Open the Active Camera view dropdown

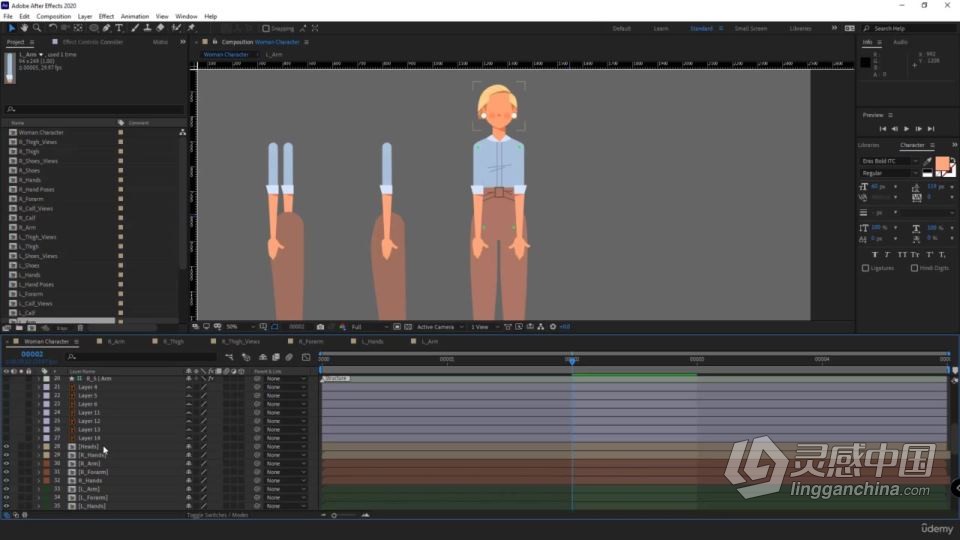click(x=440, y=327)
